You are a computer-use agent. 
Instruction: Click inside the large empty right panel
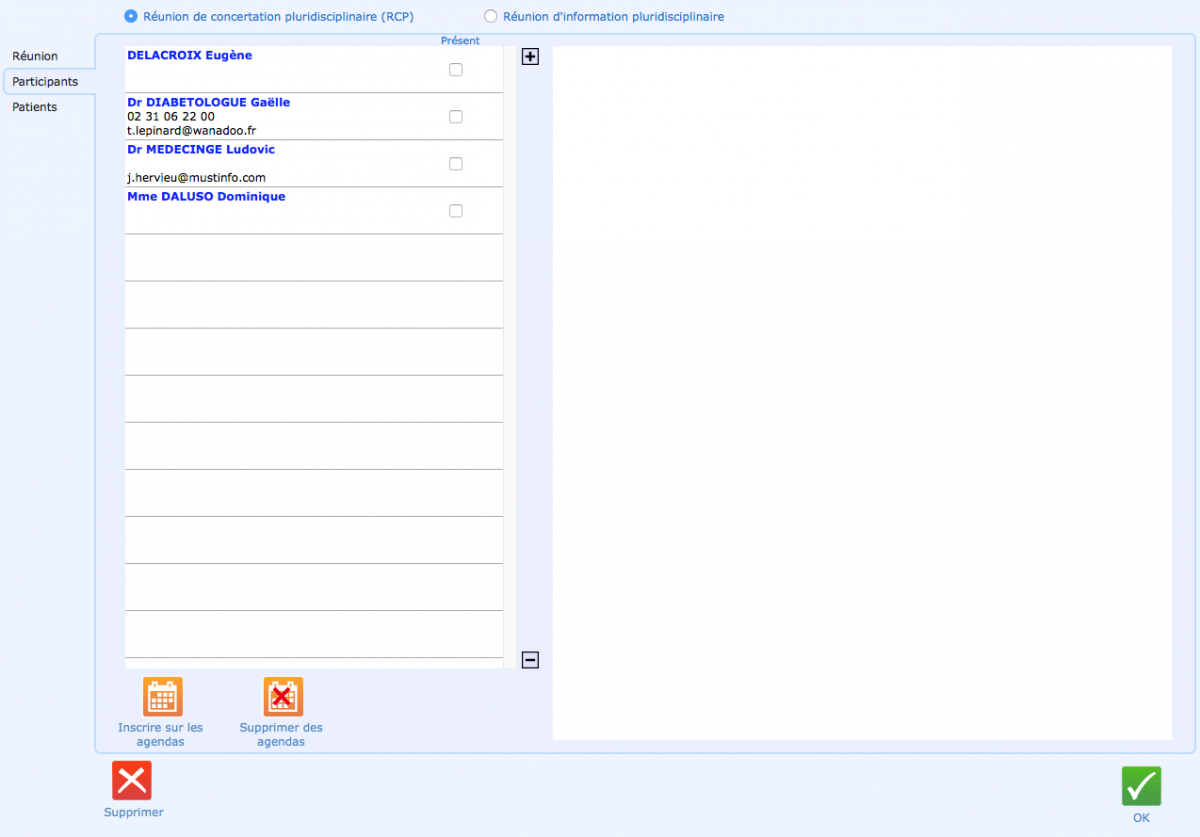862,393
